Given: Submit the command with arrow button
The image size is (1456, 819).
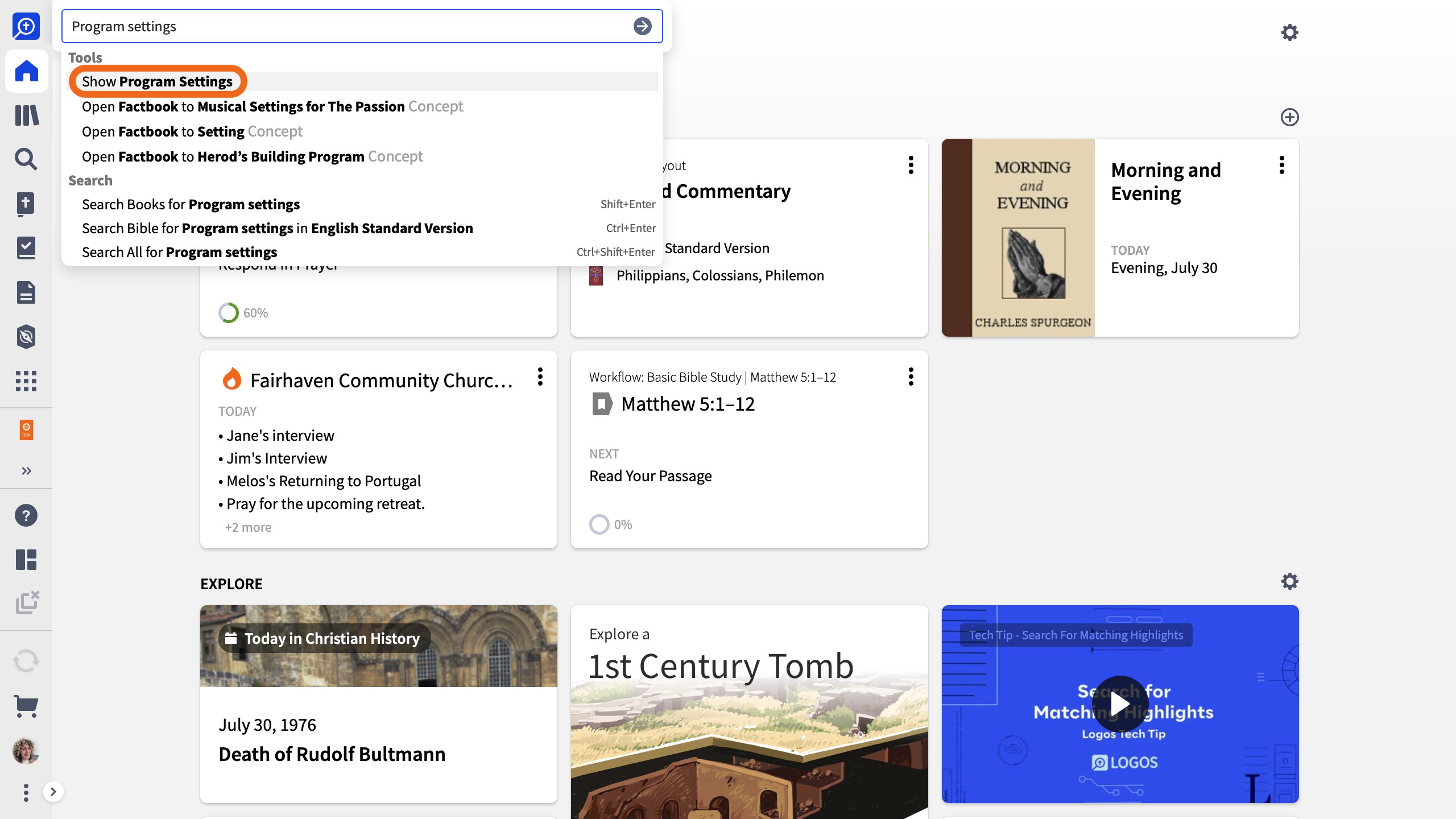Looking at the screenshot, I should point(643,26).
